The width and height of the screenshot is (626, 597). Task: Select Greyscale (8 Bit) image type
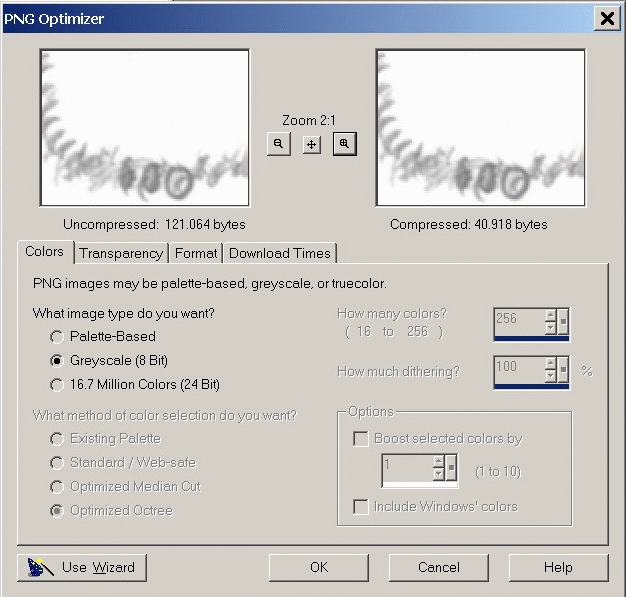click(x=56, y=361)
